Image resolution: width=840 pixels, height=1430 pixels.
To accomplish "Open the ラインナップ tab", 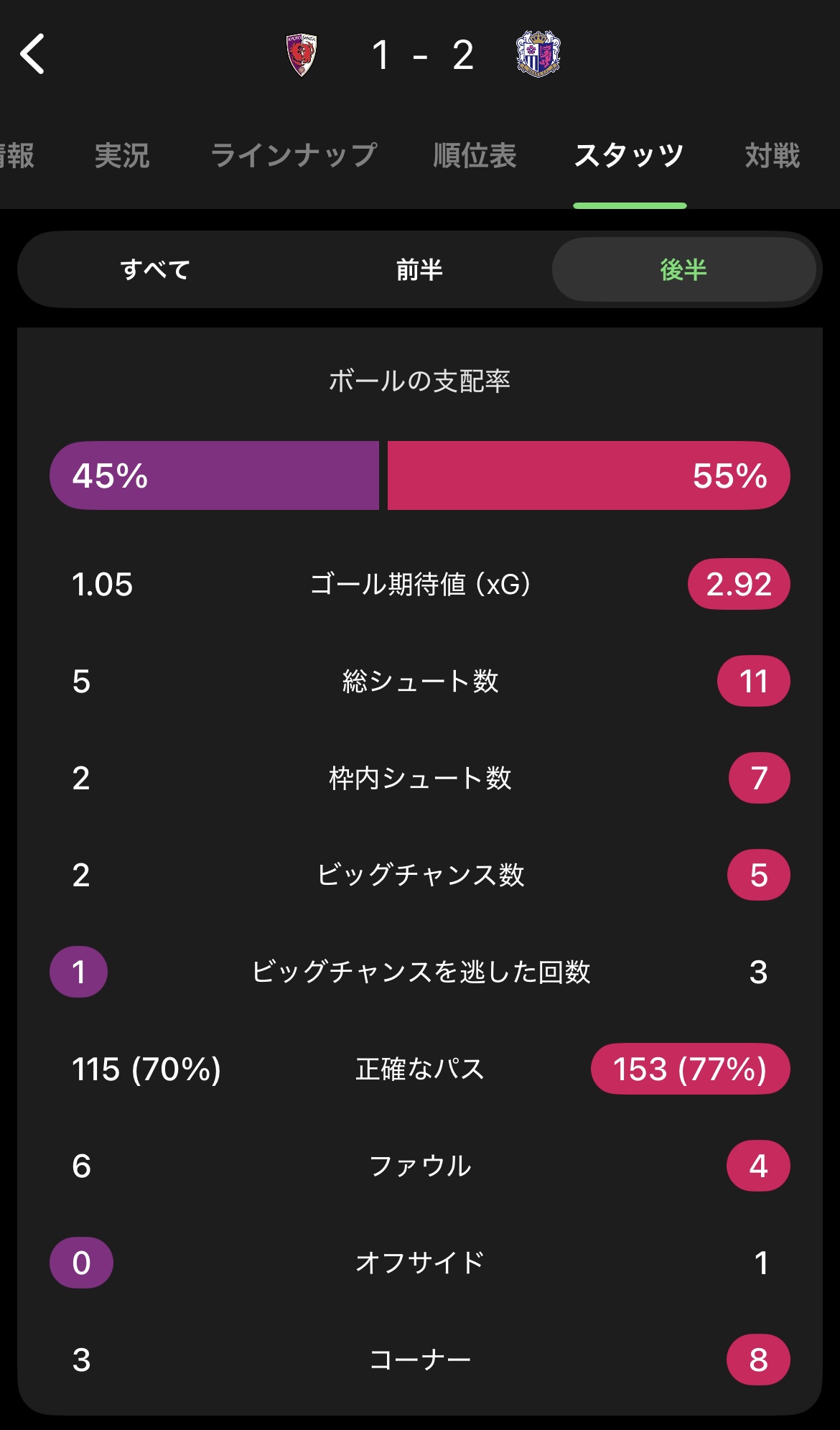I will [x=294, y=155].
